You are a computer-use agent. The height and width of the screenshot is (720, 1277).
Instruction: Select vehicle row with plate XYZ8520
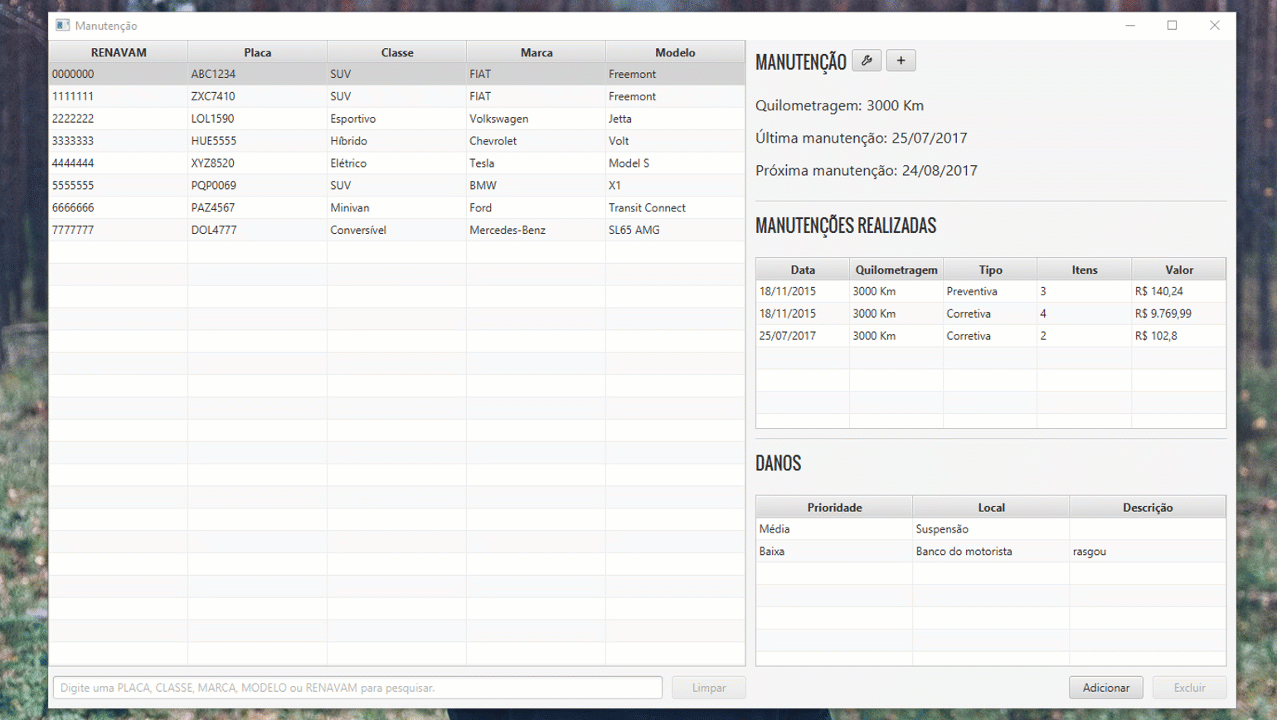[x=397, y=163]
